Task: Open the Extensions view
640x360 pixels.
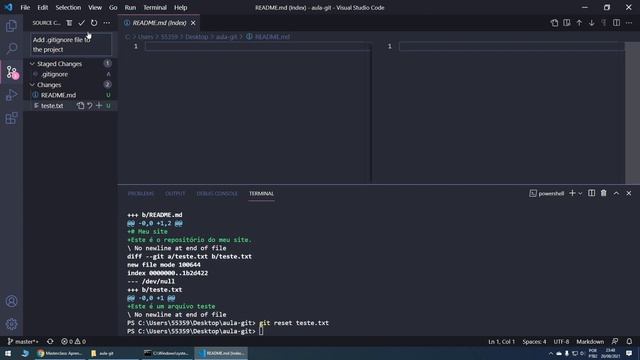Action: (11, 118)
